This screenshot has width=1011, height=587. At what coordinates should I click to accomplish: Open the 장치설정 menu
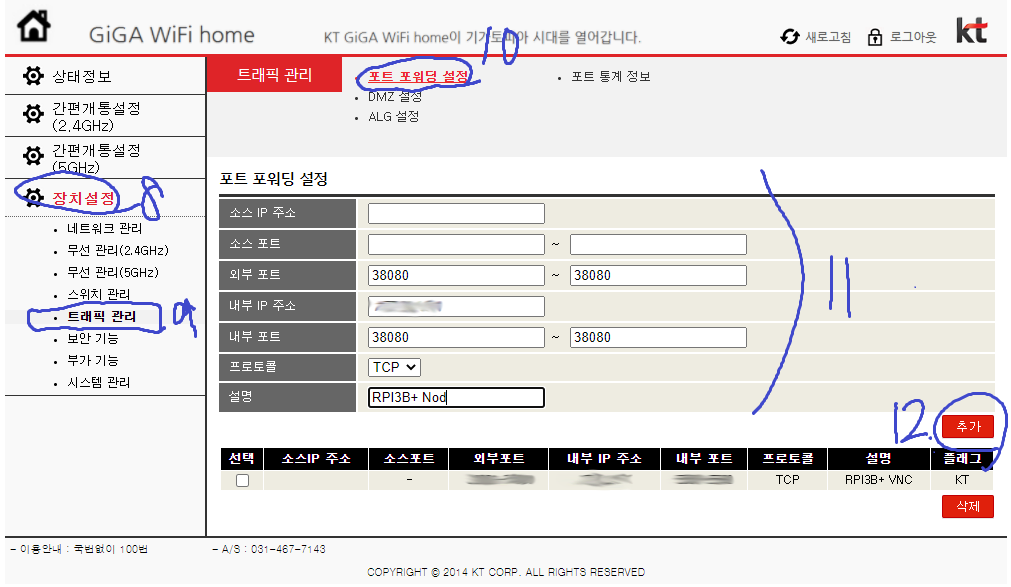click(x=84, y=198)
